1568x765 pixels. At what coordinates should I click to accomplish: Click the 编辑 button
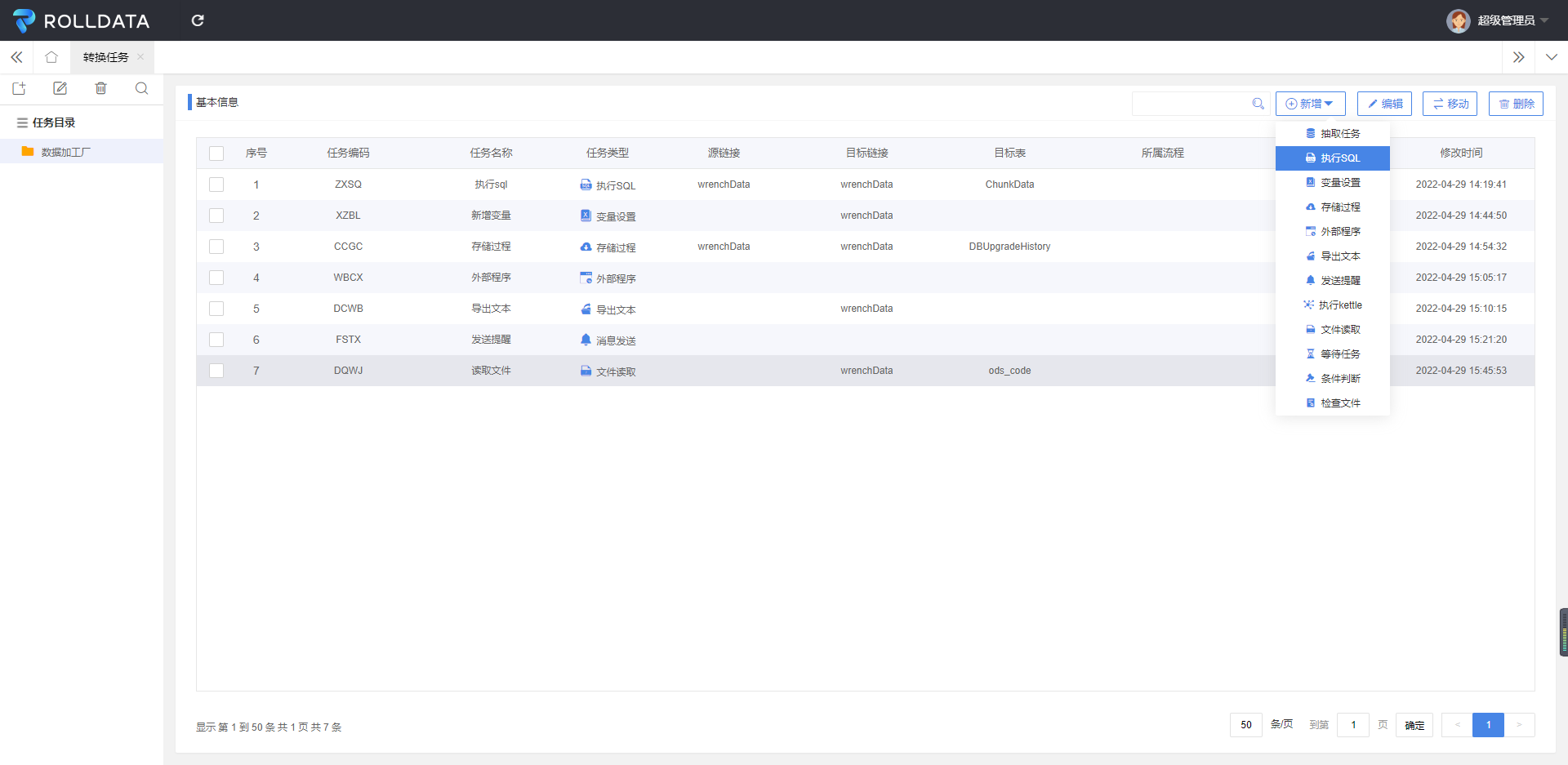1384,104
